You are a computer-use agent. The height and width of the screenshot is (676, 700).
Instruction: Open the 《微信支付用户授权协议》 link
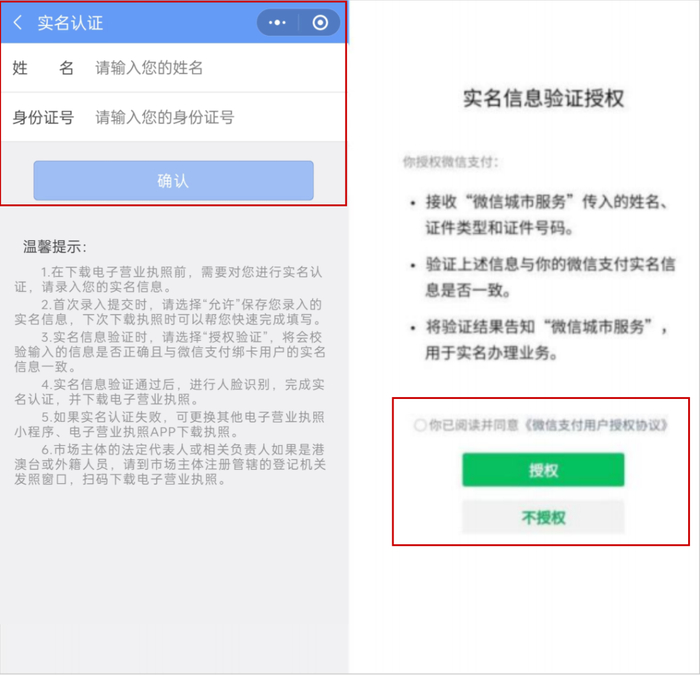[595, 425]
